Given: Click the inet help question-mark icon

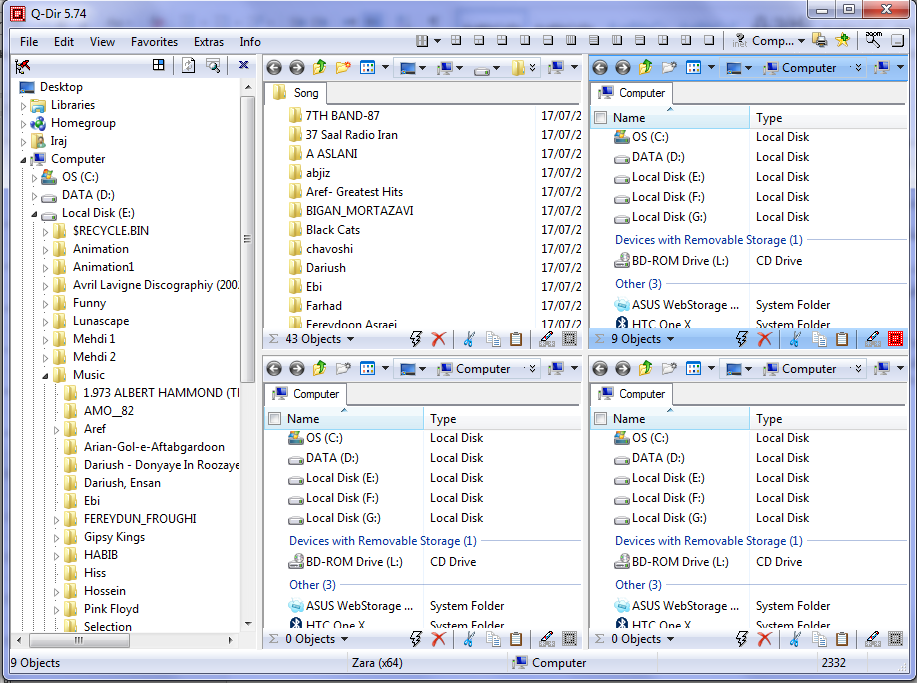Looking at the screenshot, I should [739, 41].
